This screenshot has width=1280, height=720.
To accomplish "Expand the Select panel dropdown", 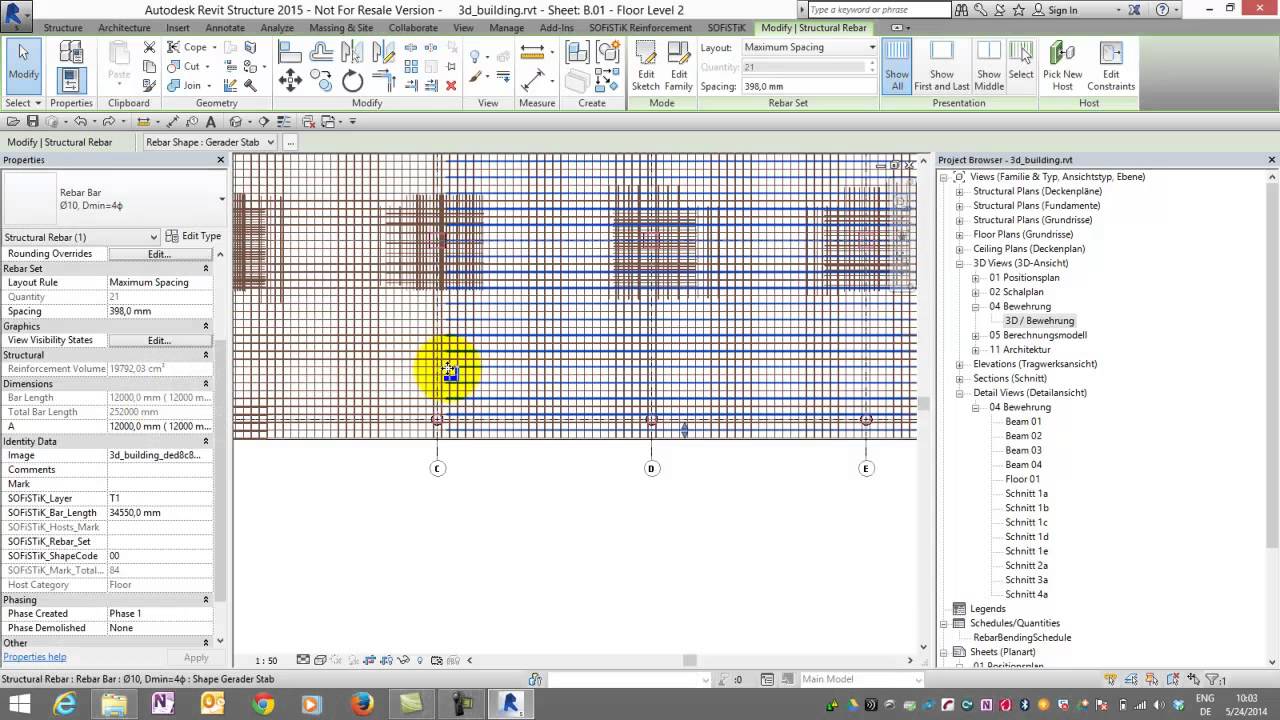I will [x=24, y=103].
